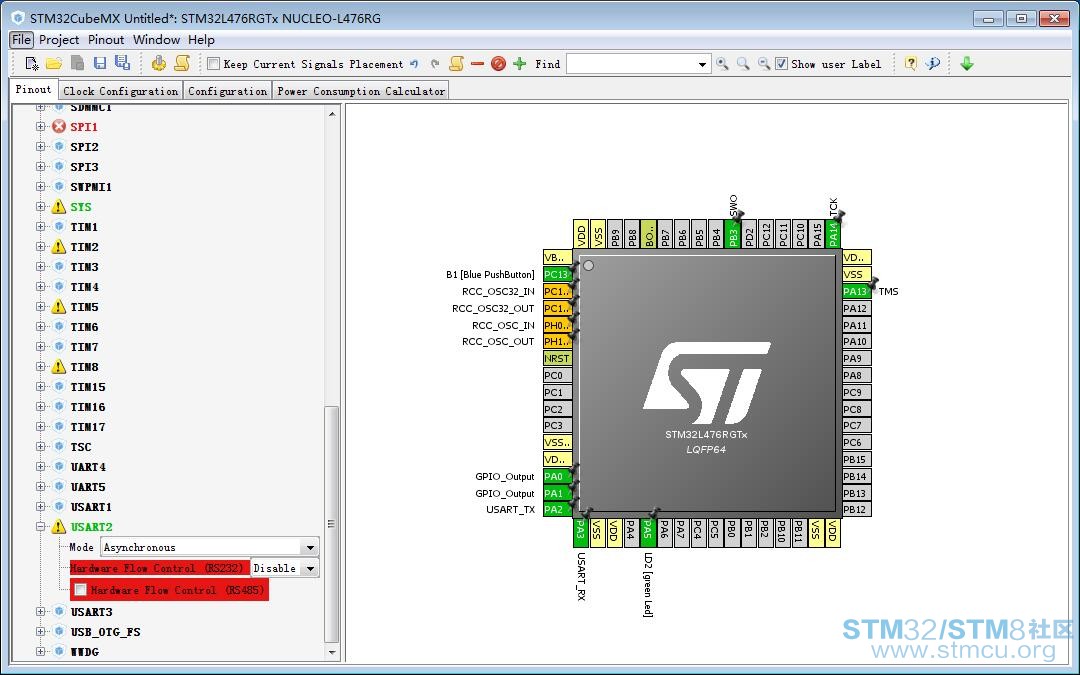This screenshot has height=675, width=1080.
Task: Expand the SYS tree node
Action: tap(41, 207)
